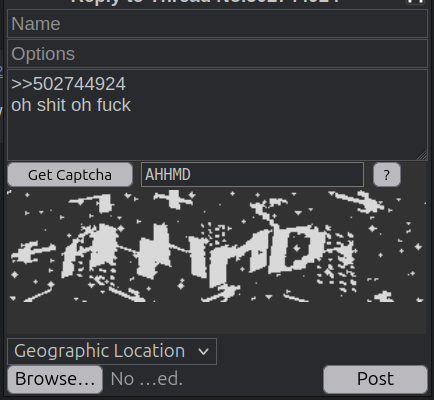The height and width of the screenshot is (400, 434).
Task: Click the Reply to Thread title bar
Action: [x=206, y=2]
